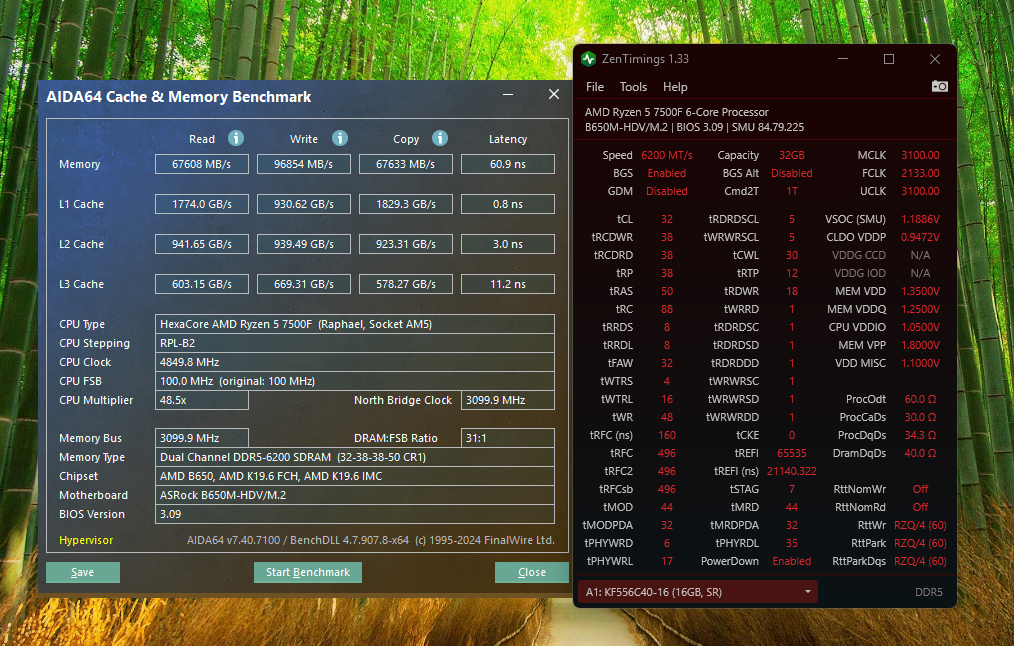The height and width of the screenshot is (646, 1014).
Task: Click the ZenTimings app logo icon
Action: pos(588,59)
